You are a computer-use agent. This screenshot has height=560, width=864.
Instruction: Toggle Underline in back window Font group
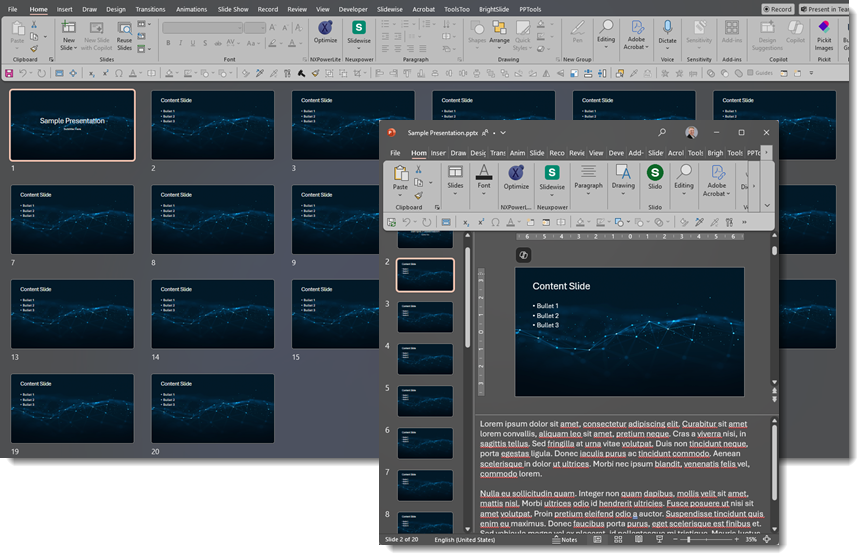pos(192,43)
